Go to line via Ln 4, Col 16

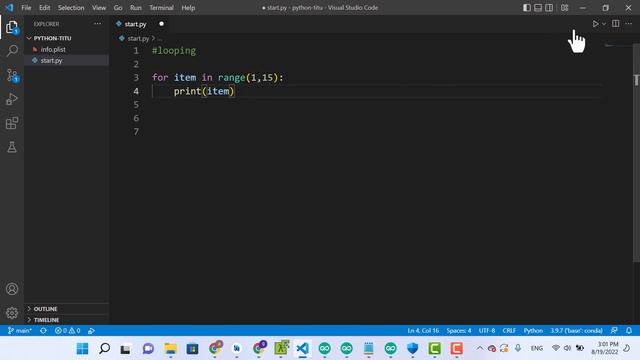point(423,331)
